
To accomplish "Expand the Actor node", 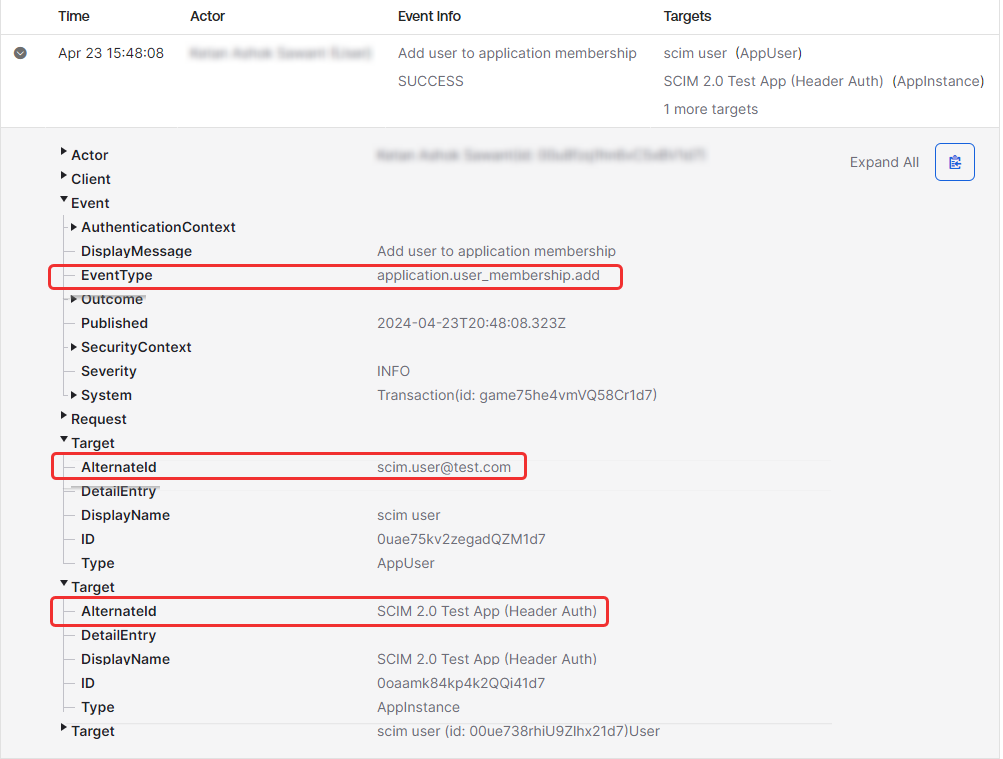I will click(65, 153).
